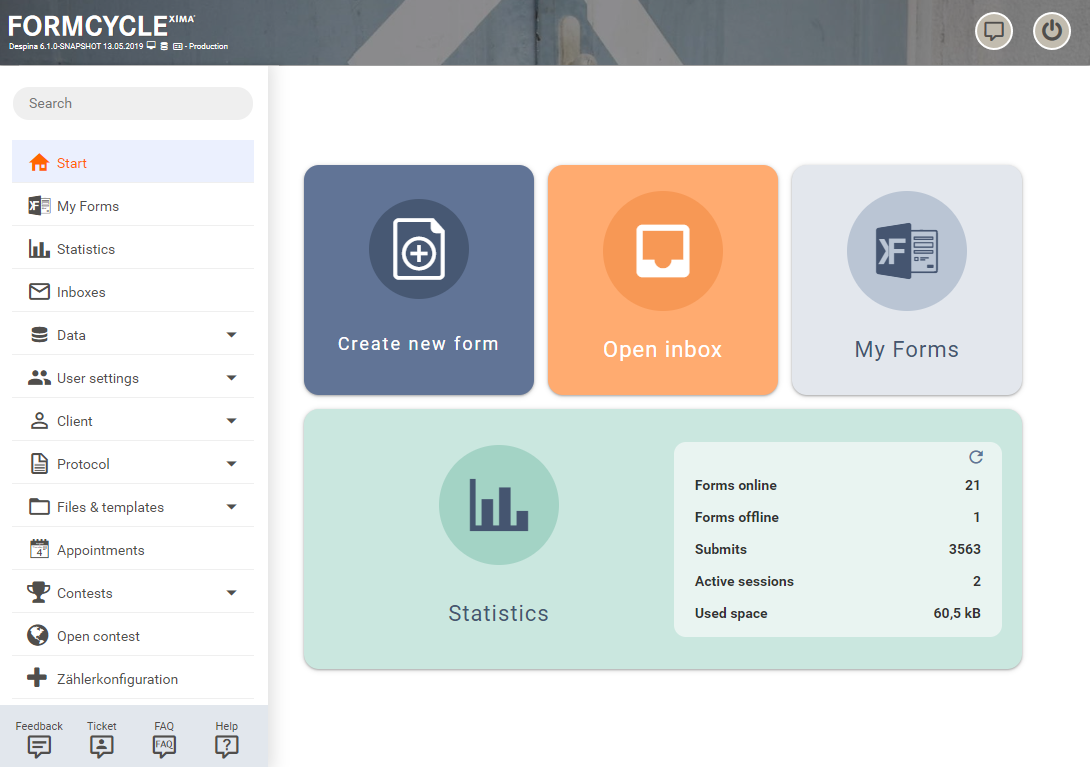1090x767 pixels.
Task: Open the chat message icon in header
Action: point(994,31)
